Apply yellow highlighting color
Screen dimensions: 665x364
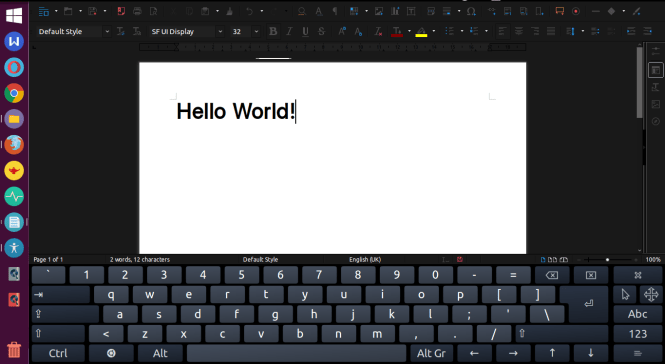coord(421,31)
